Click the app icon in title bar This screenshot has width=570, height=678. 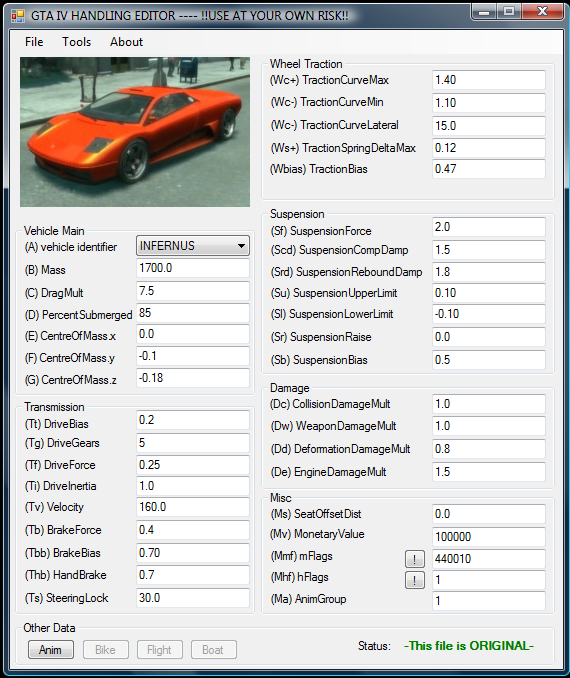pyautogui.click(x=18, y=16)
